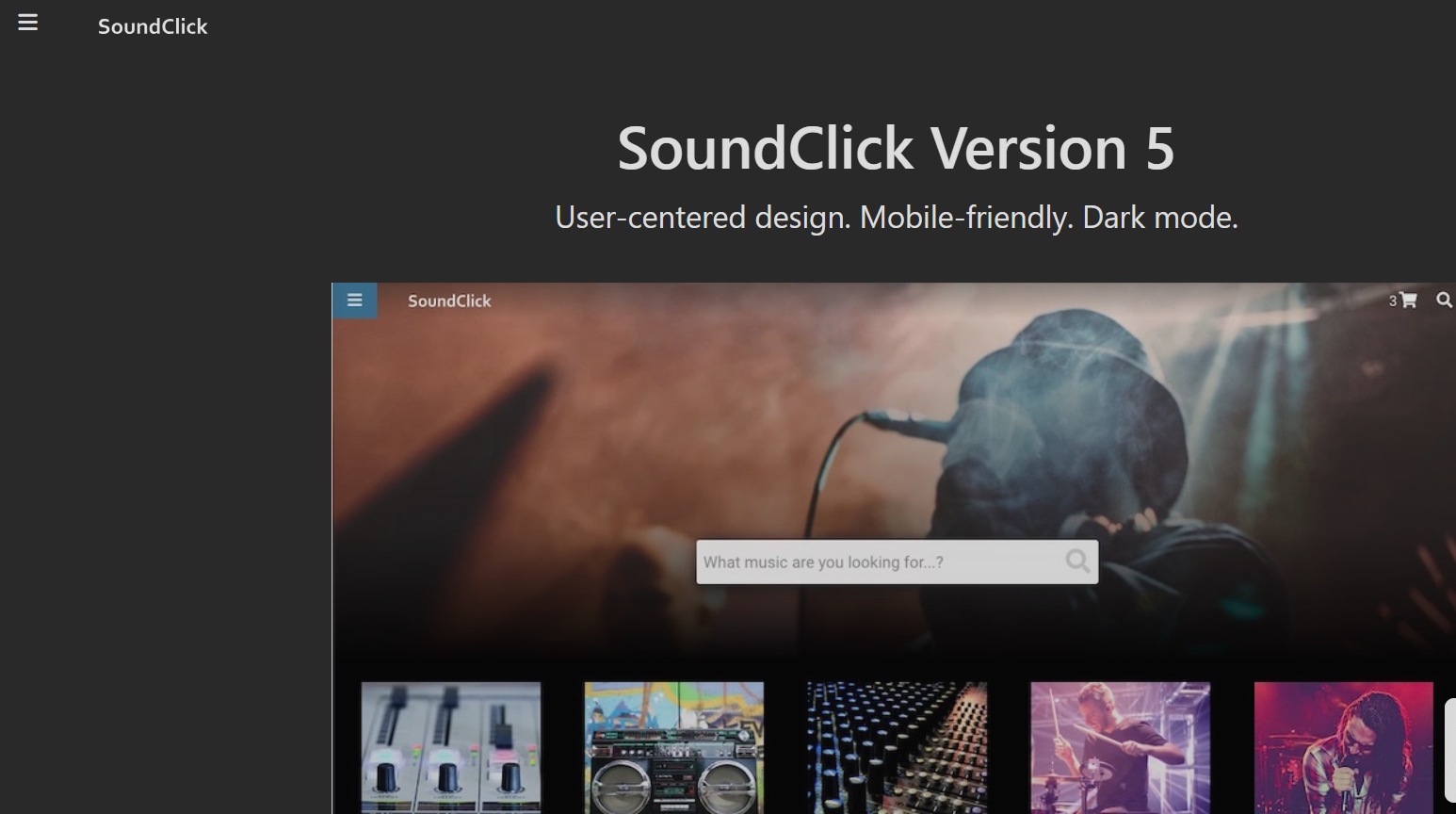Click the magnifier icon in preview header

[1444, 301]
